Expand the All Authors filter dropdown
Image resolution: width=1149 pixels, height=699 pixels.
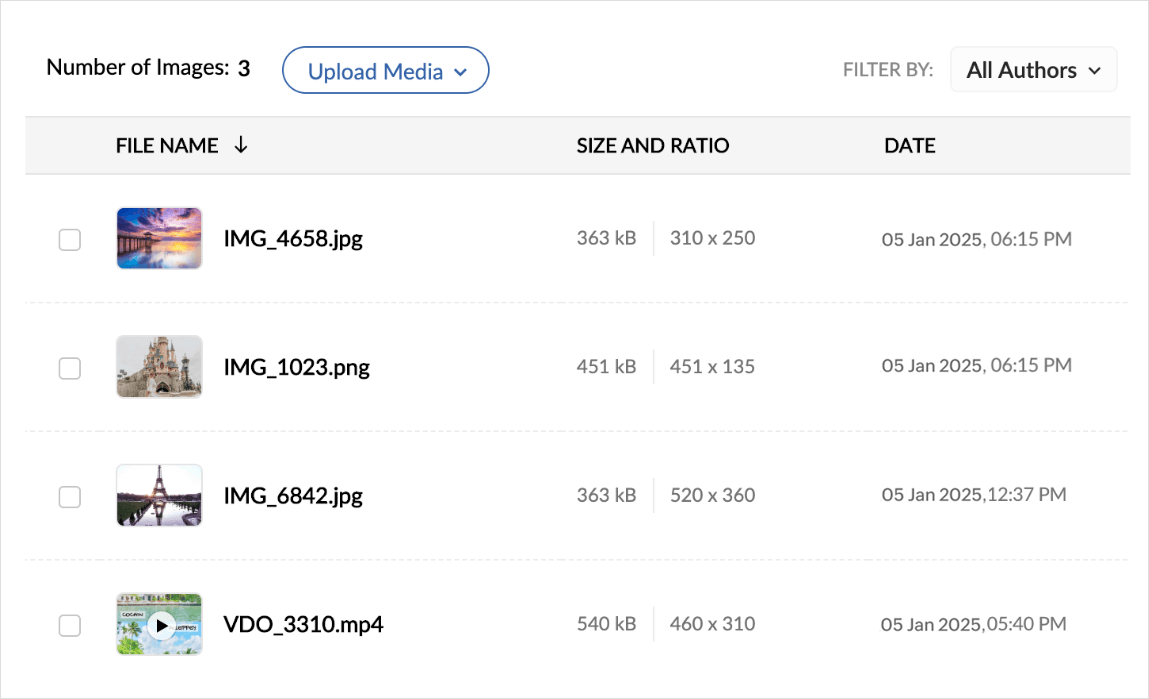tap(1033, 70)
